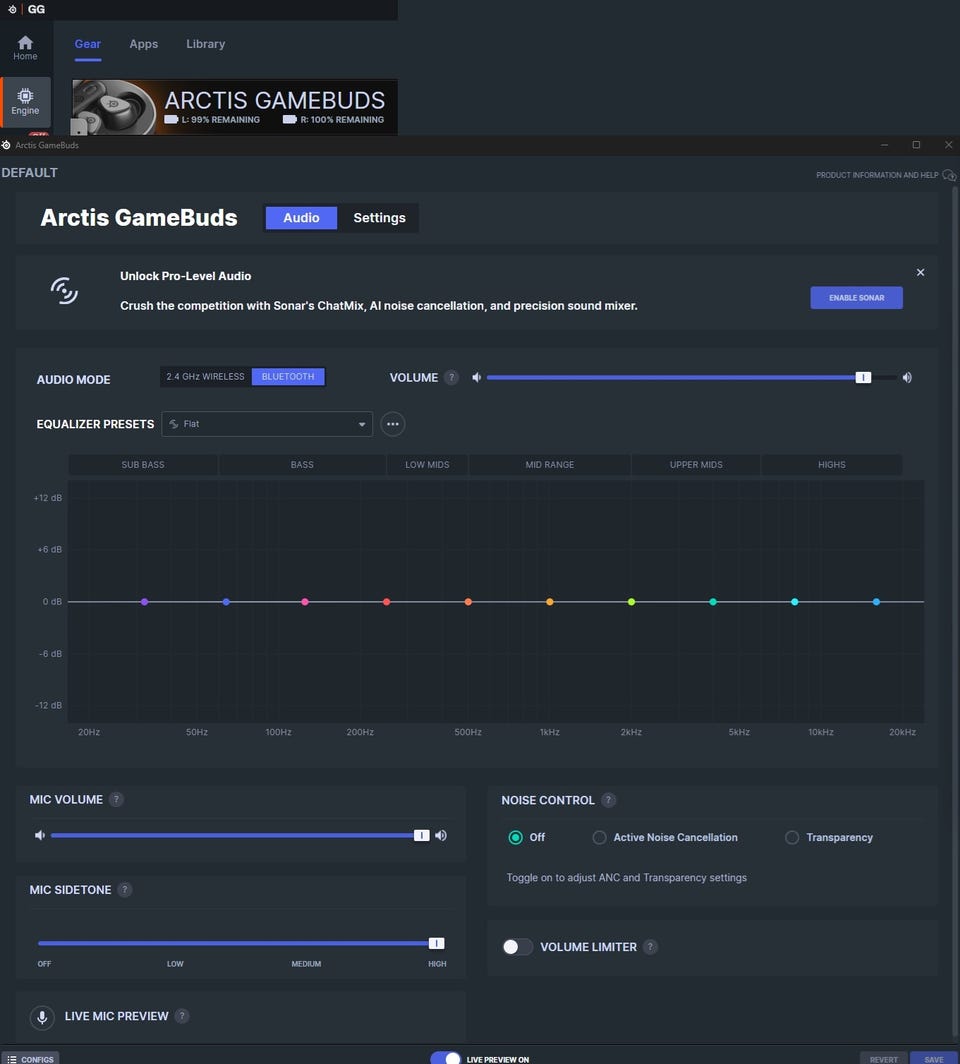Screen dimensions: 960x1064
Task: Select the Audio tab
Action: (301, 218)
